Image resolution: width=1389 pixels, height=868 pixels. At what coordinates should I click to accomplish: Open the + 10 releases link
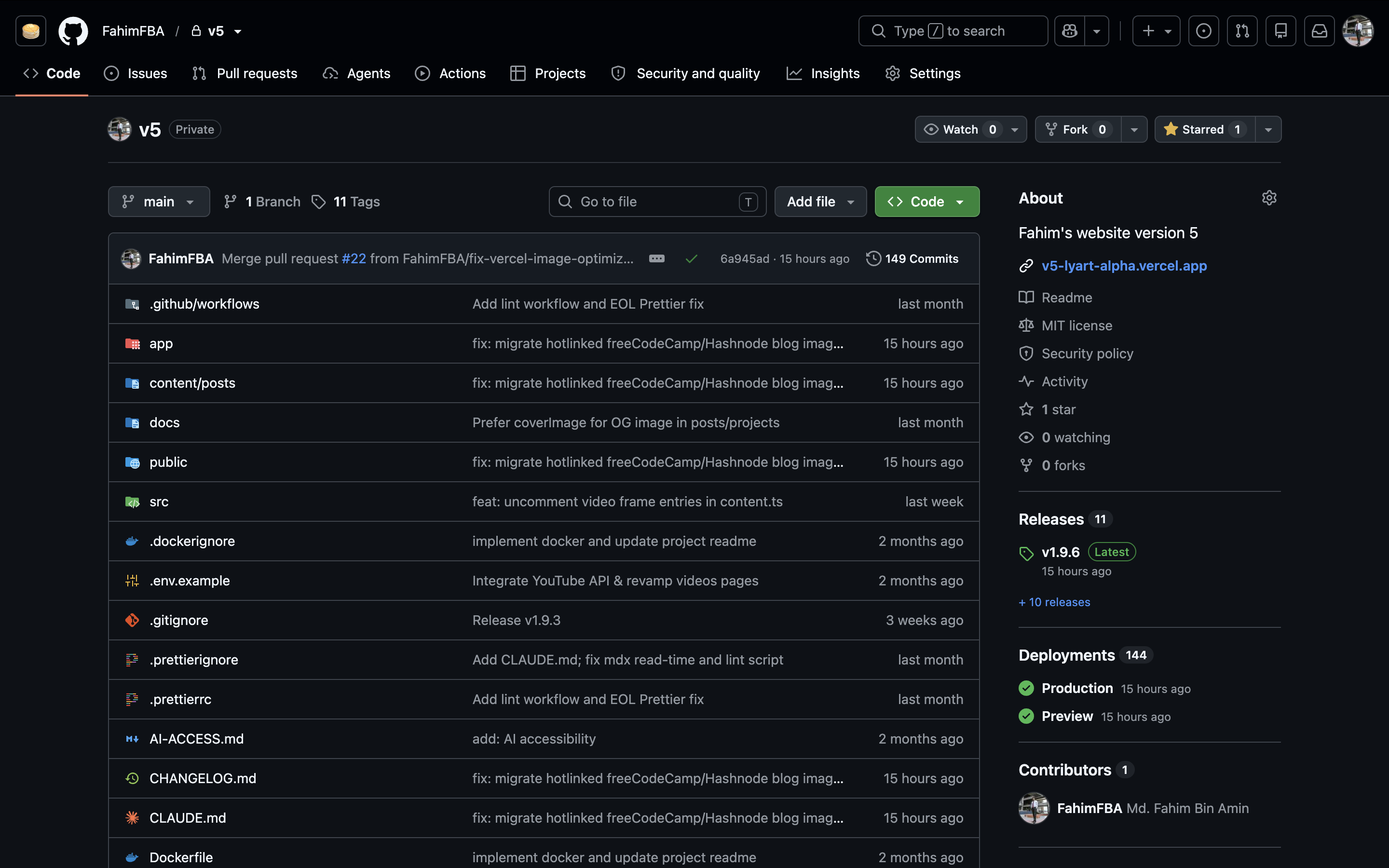tap(1054, 602)
